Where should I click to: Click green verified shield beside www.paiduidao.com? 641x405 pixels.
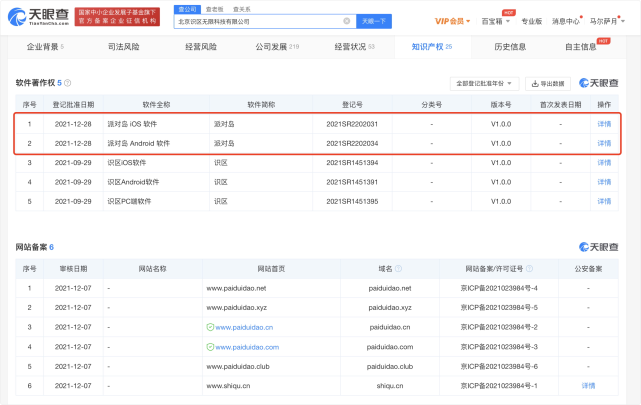(x=210, y=347)
